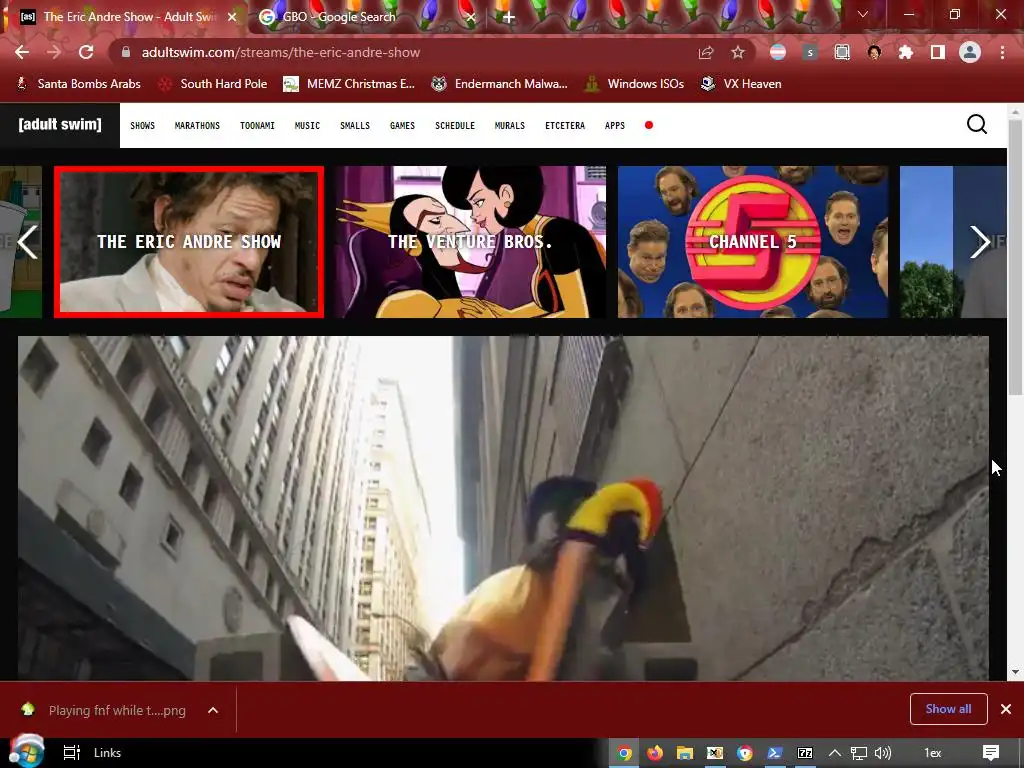1024x768 pixels.
Task: Open a new browser tab
Action: 508,18
